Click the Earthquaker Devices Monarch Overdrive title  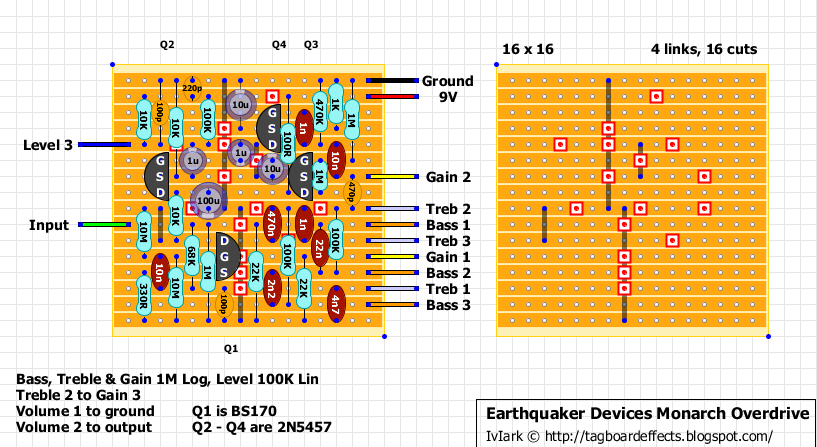click(x=648, y=414)
